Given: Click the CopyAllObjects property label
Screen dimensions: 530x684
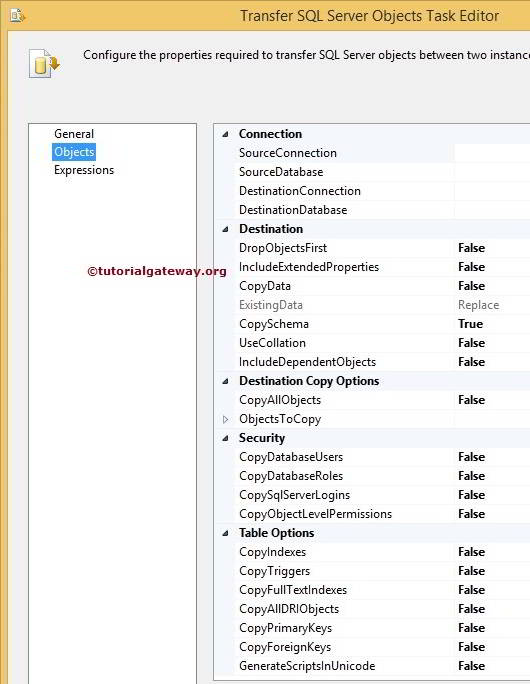Looking at the screenshot, I should click(280, 400).
